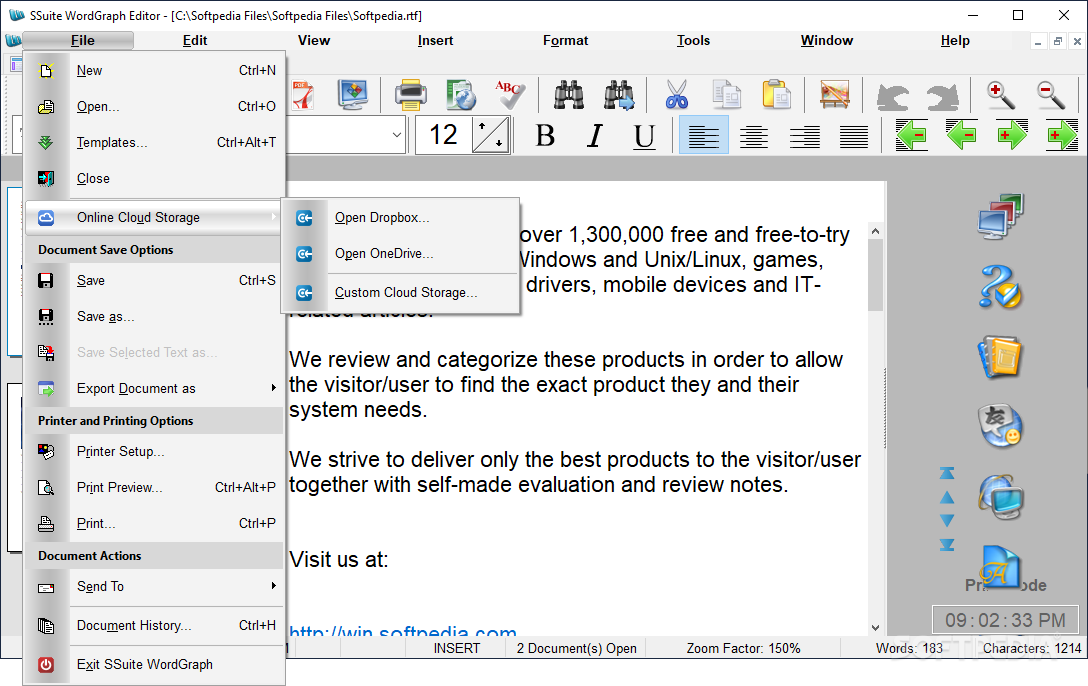Choose Open Dropbox... from submenu

(x=400, y=218)
